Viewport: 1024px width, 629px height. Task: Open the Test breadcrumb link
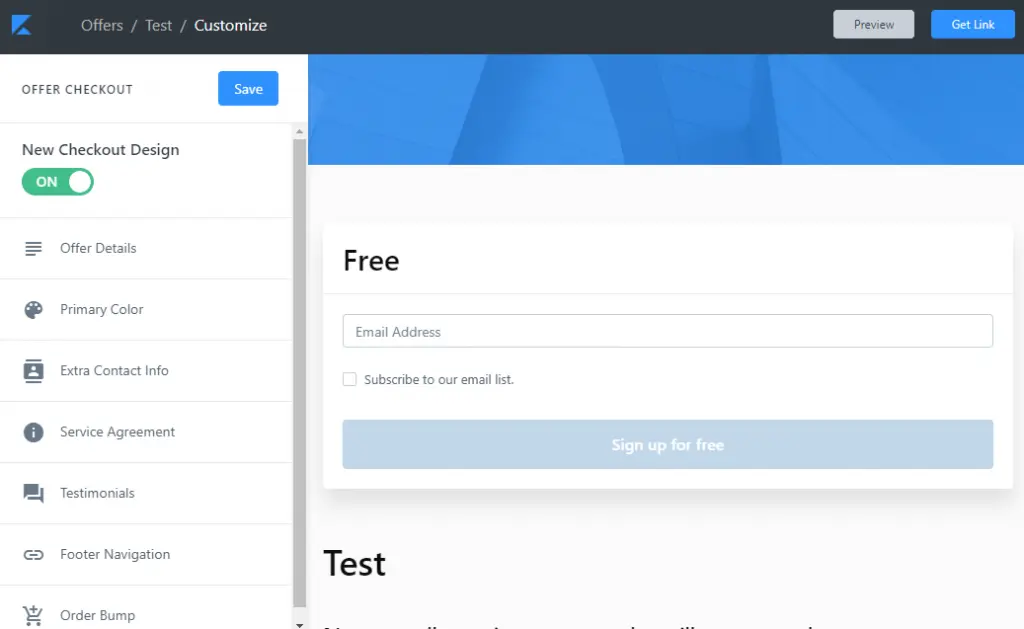(x=158, y=25)
